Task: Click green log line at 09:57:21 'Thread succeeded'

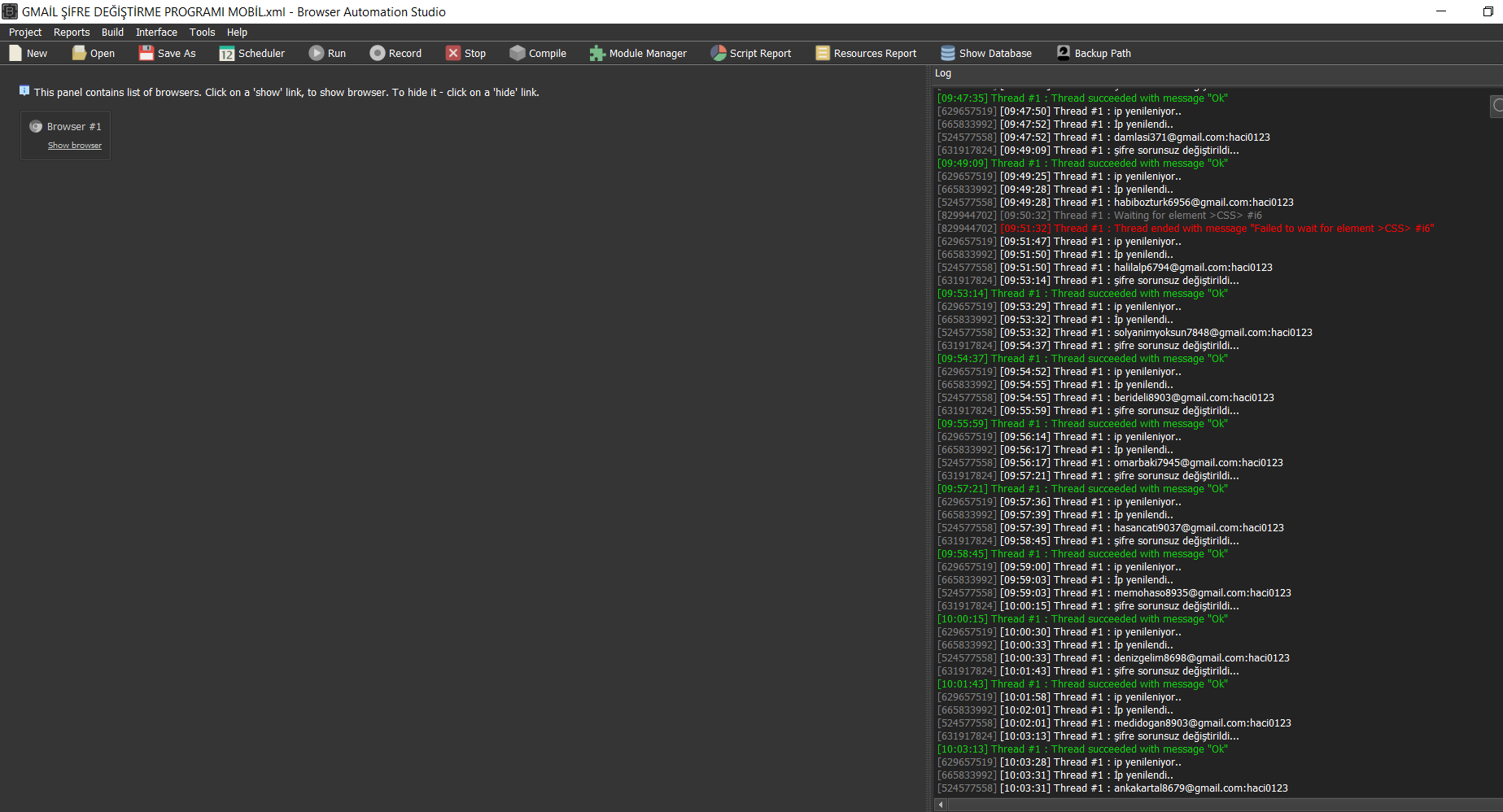Action: point(1082,489)
